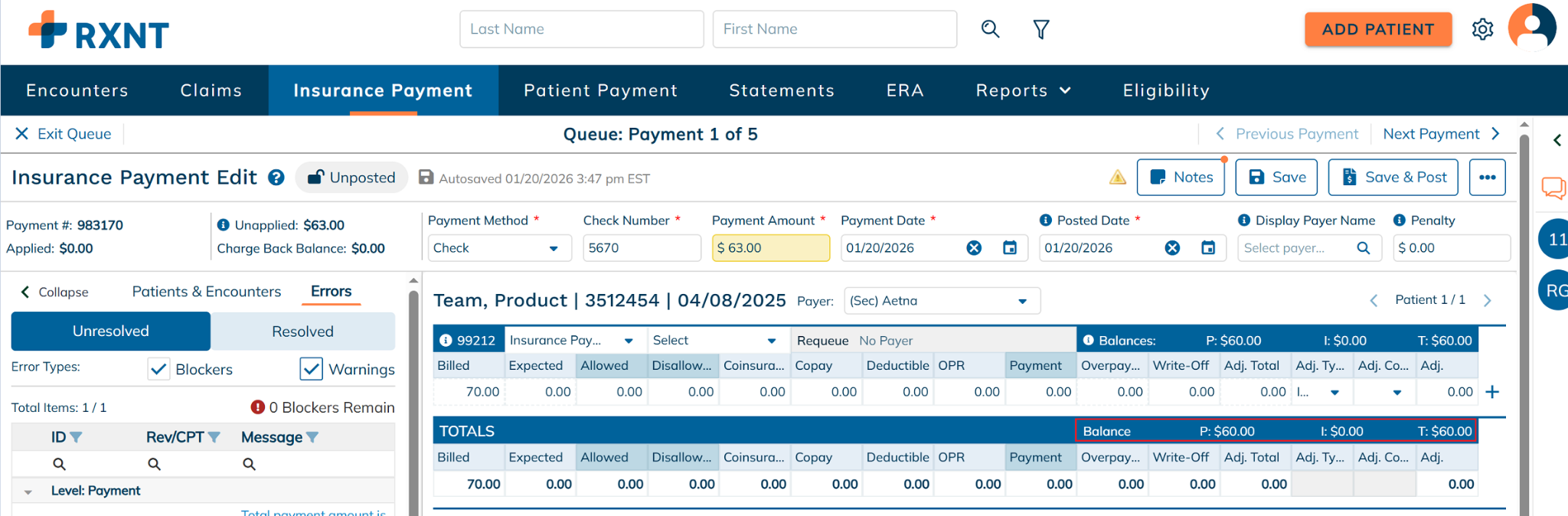Screen dimensions: 1568x516
Task: Click the Save & Post button
Action: pos(1393,178)
